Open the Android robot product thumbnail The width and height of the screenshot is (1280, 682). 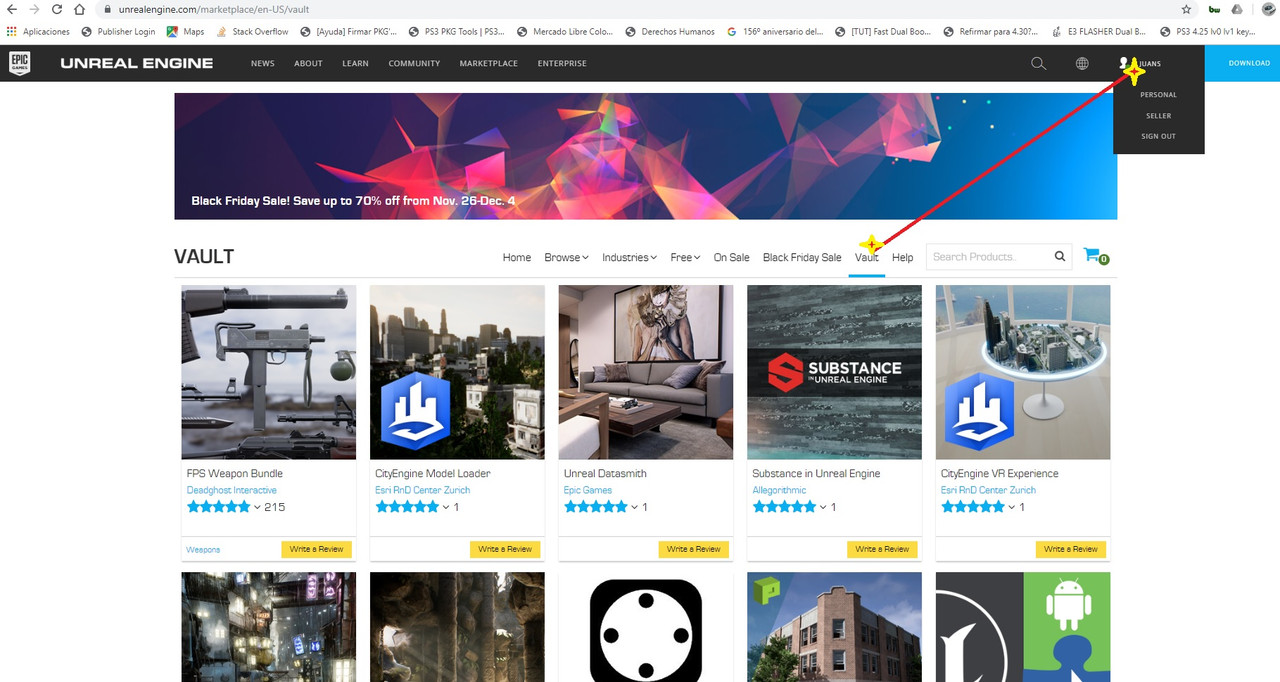tap(1023, 627)
